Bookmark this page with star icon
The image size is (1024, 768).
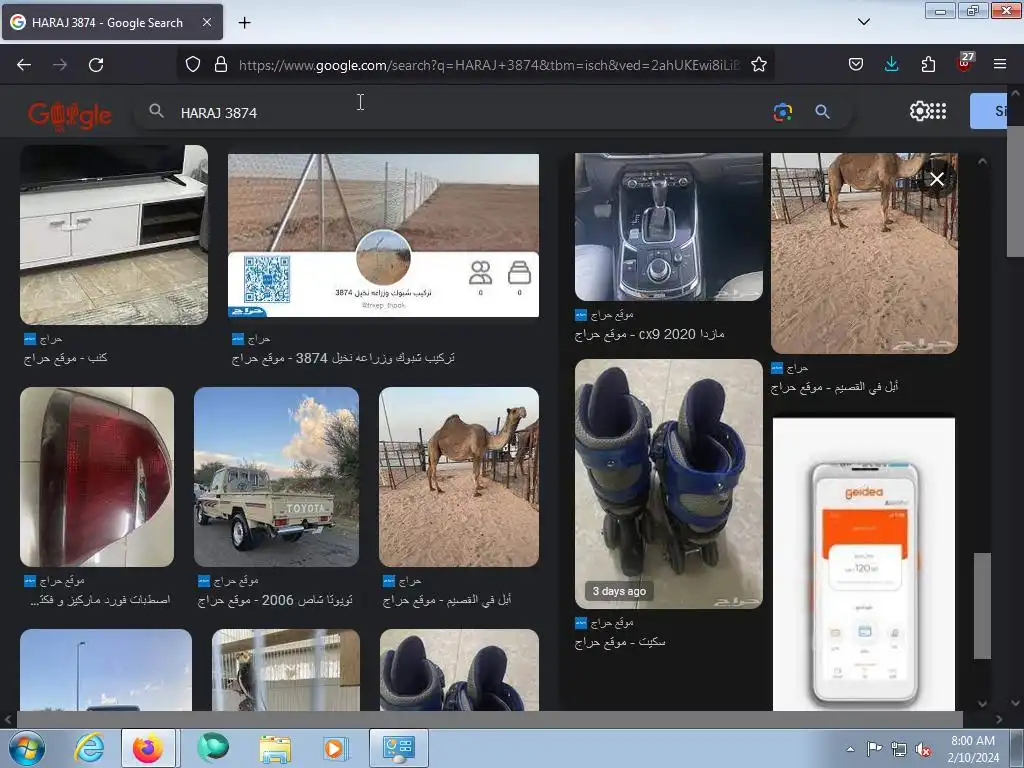[758, 64]
